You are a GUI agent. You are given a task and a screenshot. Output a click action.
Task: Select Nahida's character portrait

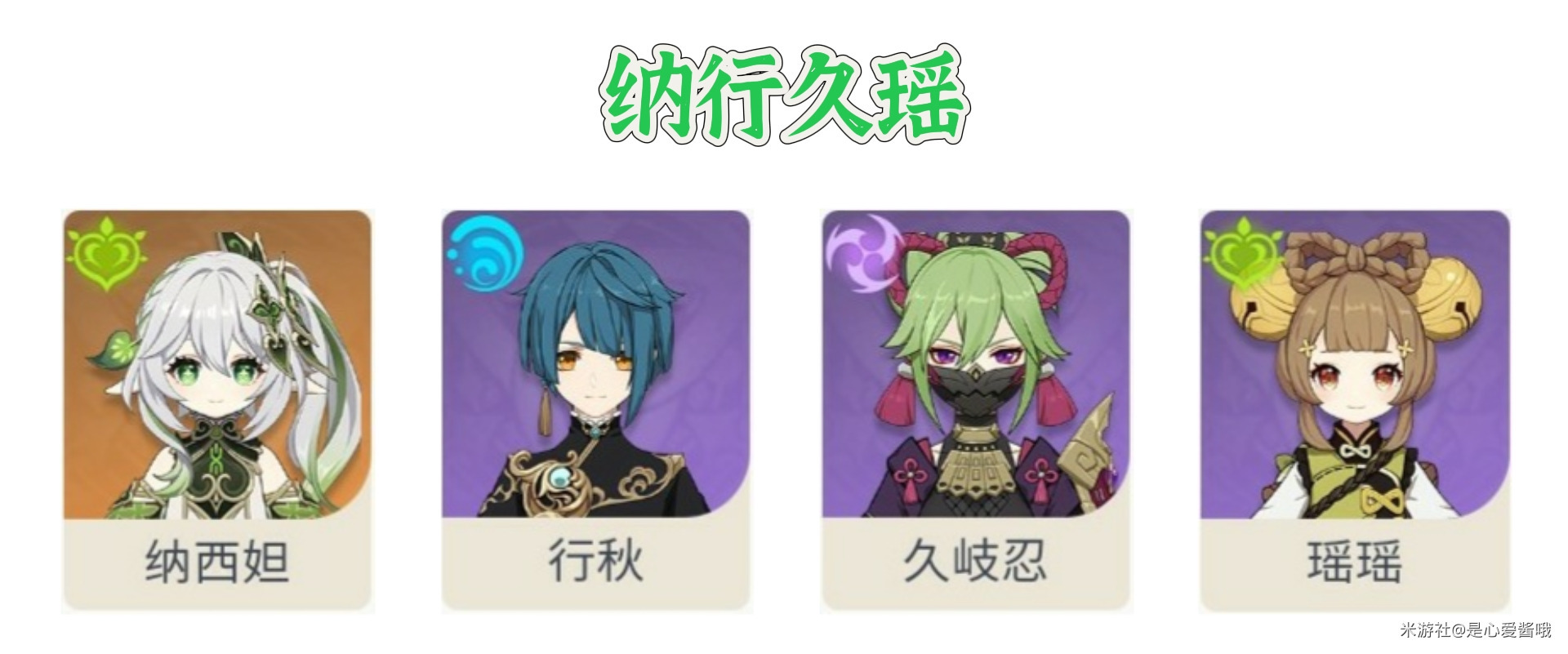click(x=217, y=365)
